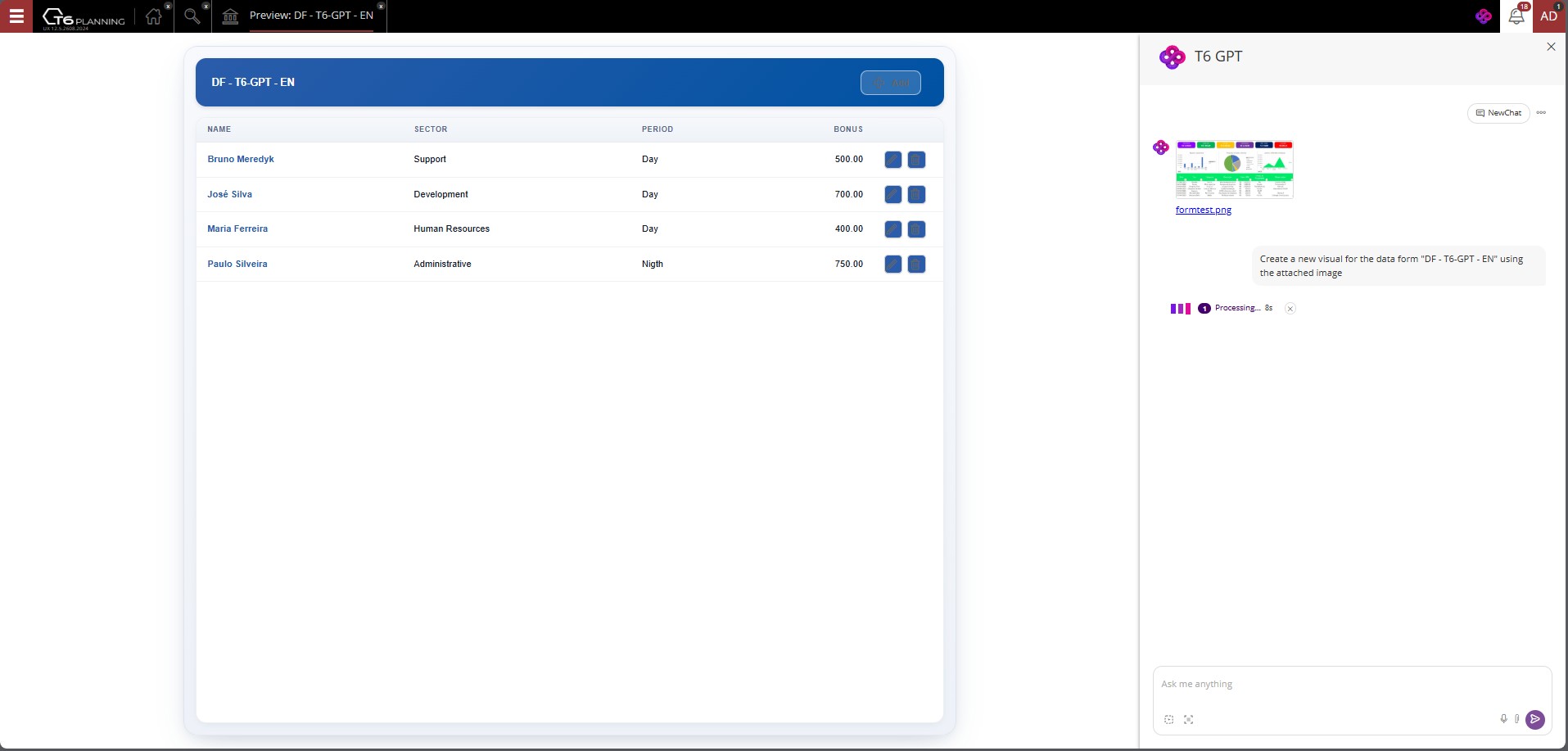Edit the Paulo Silveira row
1568x751 pixels.
893,264
